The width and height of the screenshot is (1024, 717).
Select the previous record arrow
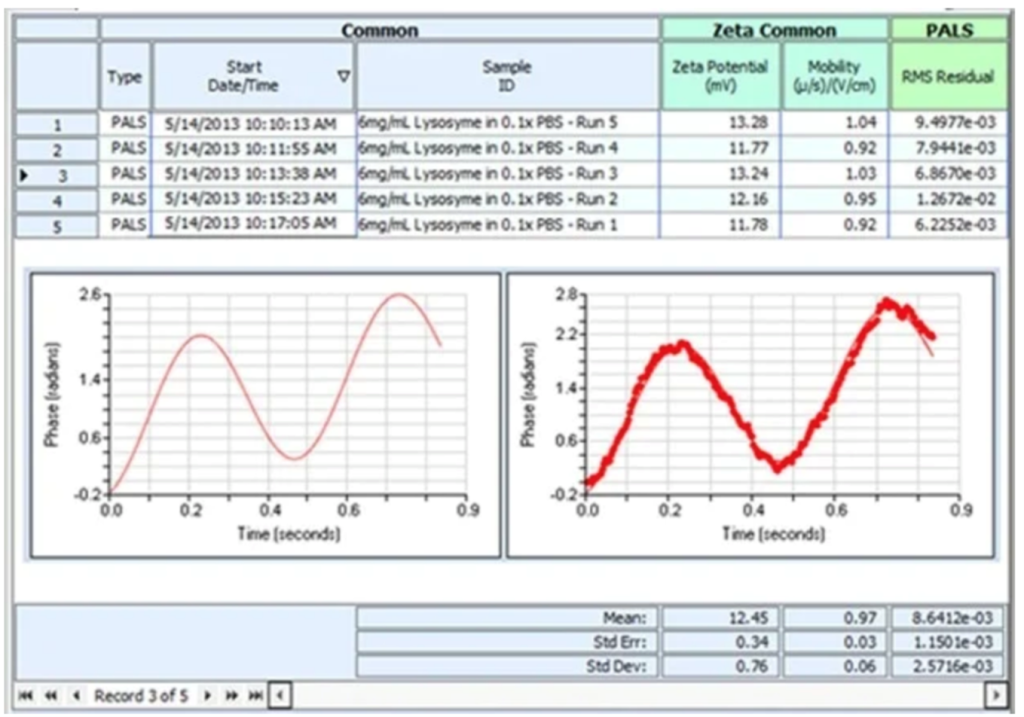77,693
